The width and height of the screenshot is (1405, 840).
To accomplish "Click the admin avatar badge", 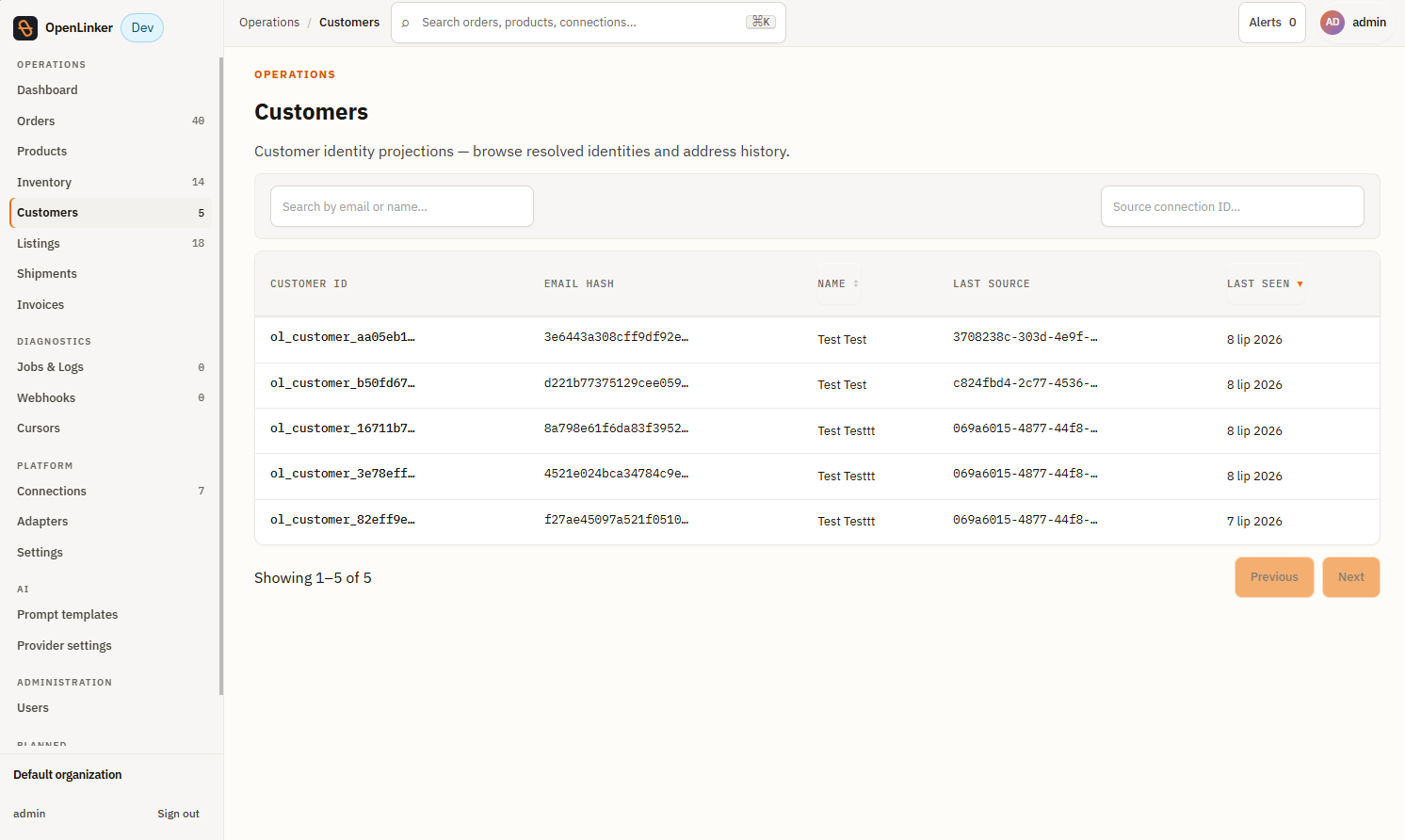I will coord(1332,23).
